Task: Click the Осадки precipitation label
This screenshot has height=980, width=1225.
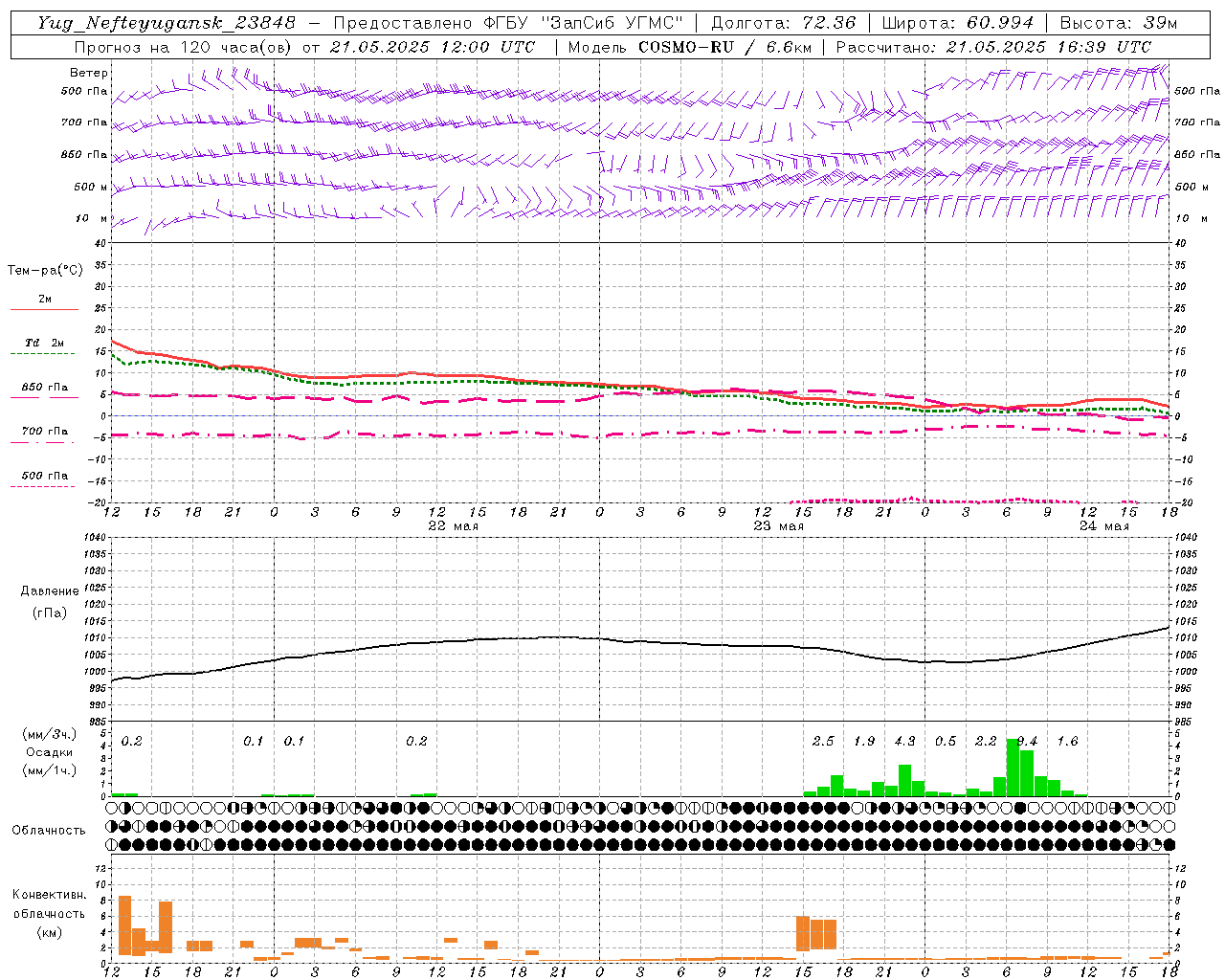Action: (49, 752)
